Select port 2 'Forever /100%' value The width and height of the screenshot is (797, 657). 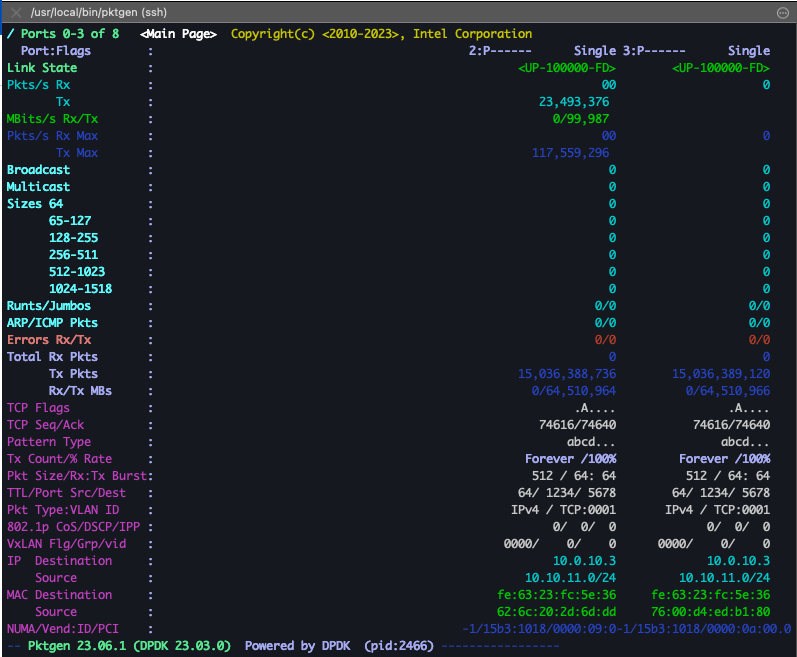tap(570, 459)
